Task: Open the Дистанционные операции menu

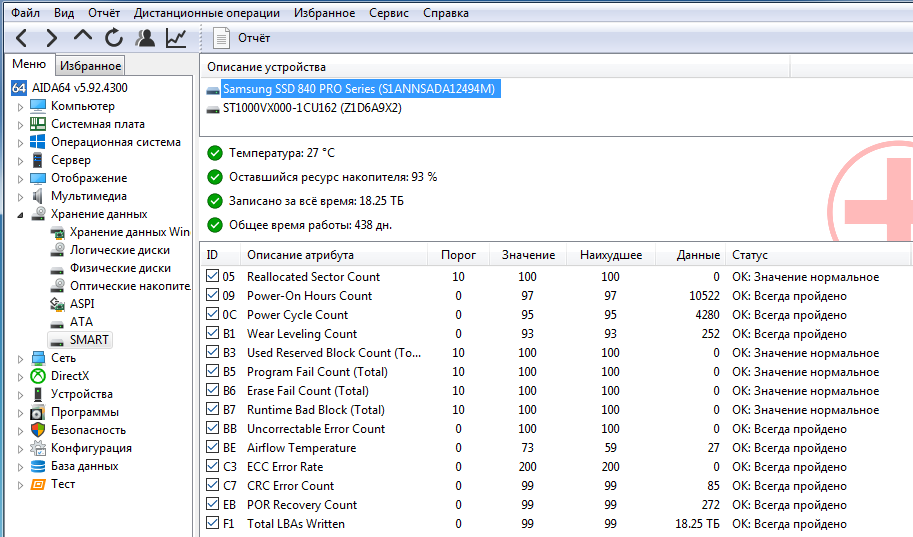Action: [207, 13]
